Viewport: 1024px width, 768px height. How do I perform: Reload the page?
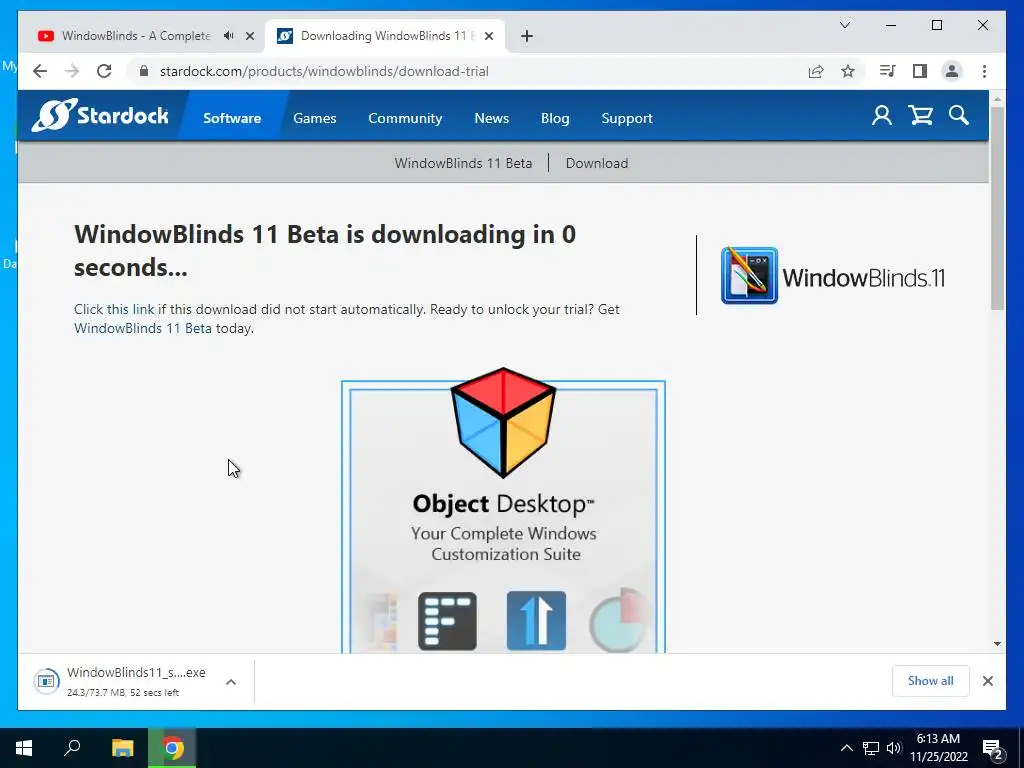click(104, 71)
